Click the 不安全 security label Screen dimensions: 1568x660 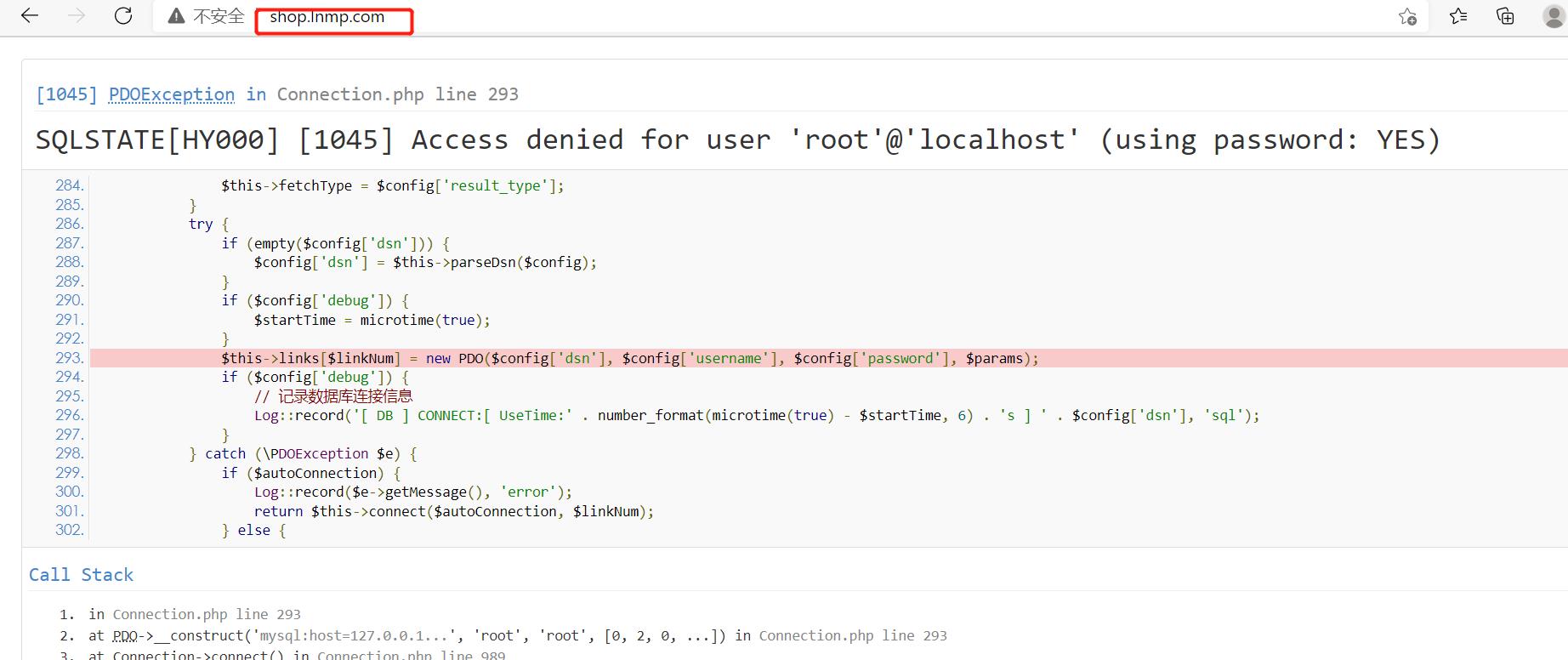coord(219,16)
